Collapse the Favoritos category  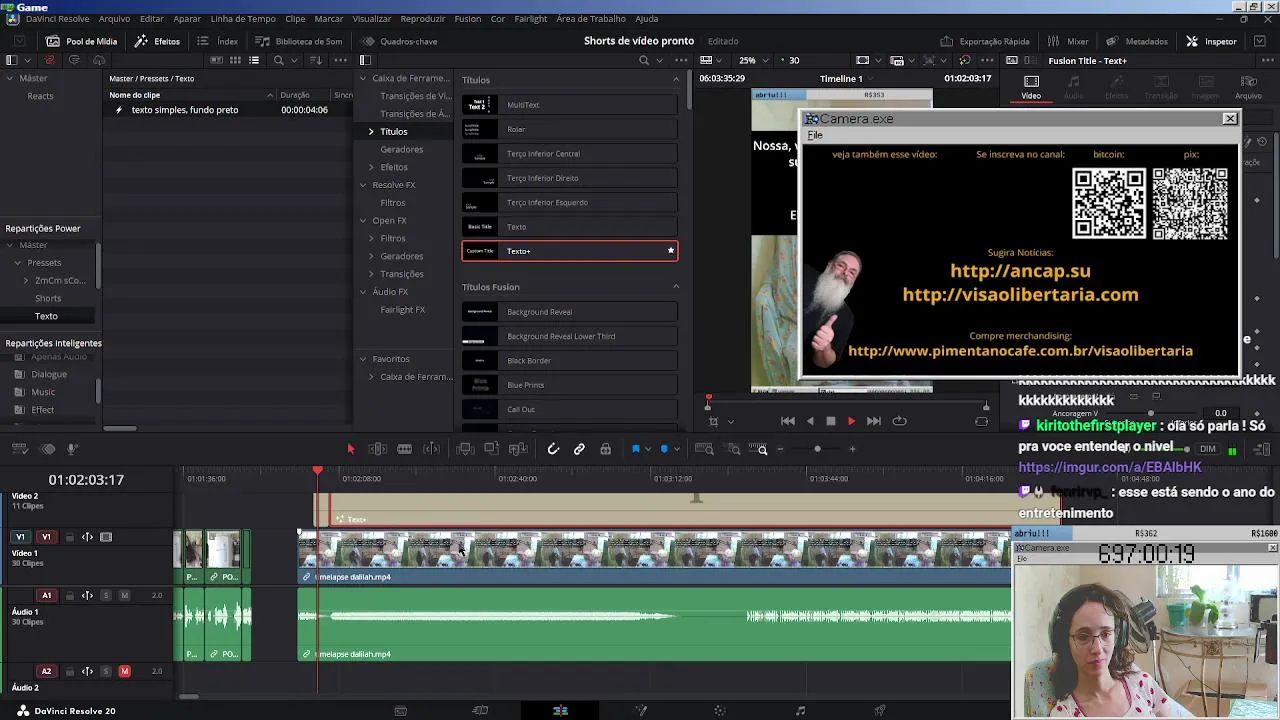coord(363,359)
